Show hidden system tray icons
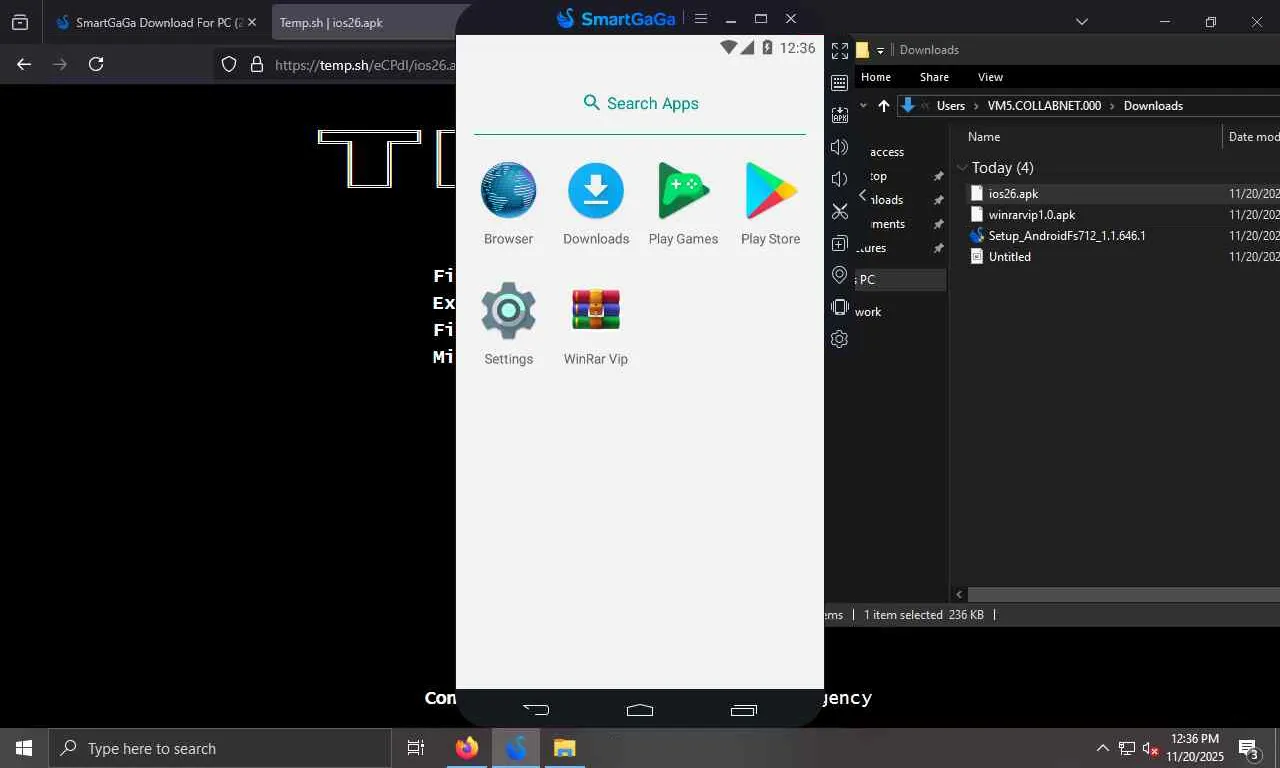 [x=1103, y=748]
